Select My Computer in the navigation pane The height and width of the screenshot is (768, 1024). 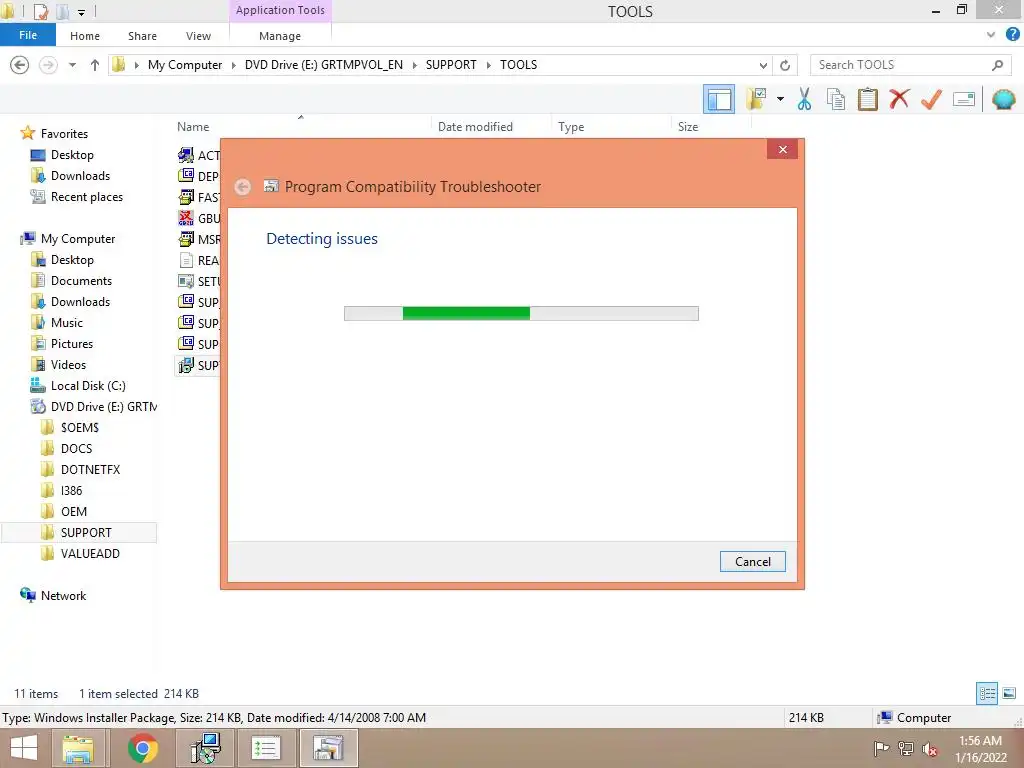(78, 238)
